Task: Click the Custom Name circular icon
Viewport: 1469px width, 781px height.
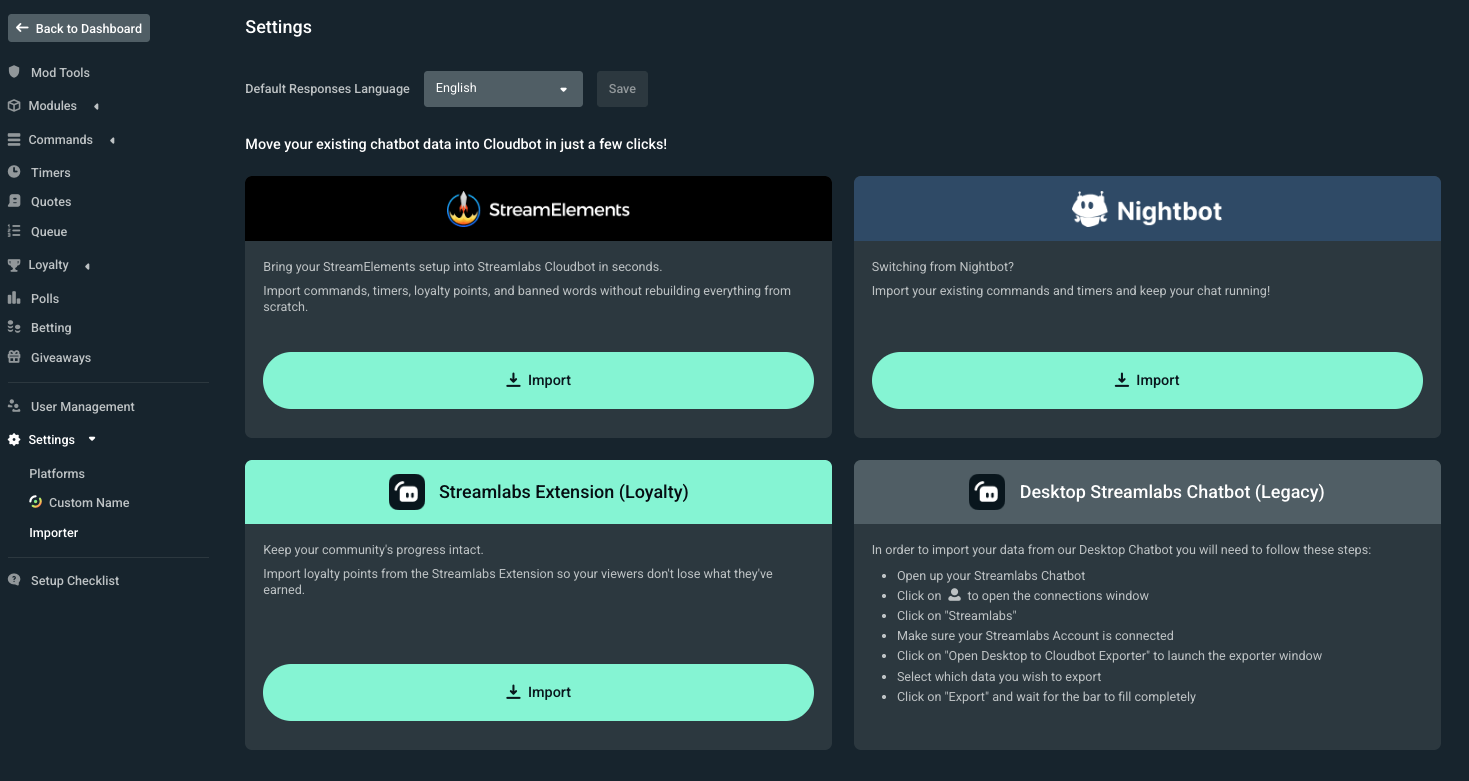Action: (x=35, y=502)
